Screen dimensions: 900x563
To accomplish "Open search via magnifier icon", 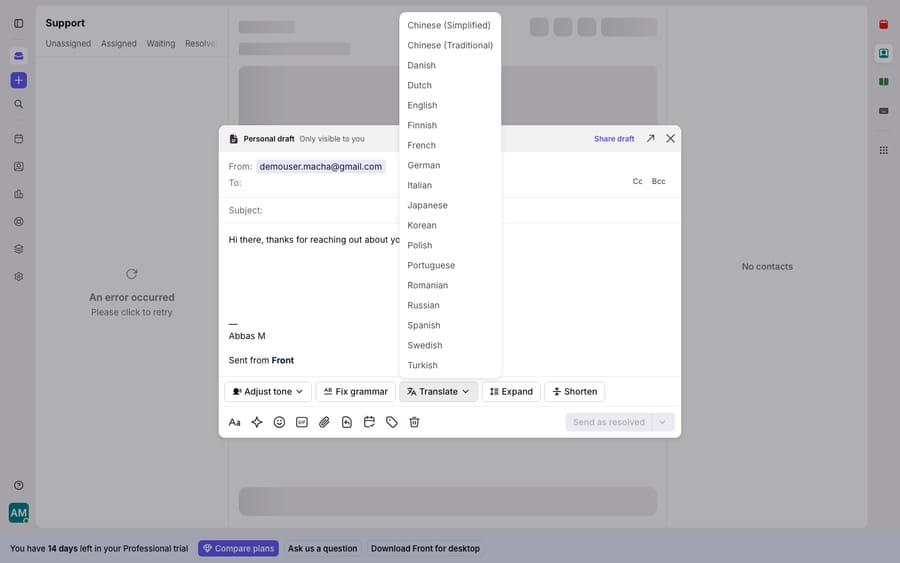I will click(x=19, y=104).
